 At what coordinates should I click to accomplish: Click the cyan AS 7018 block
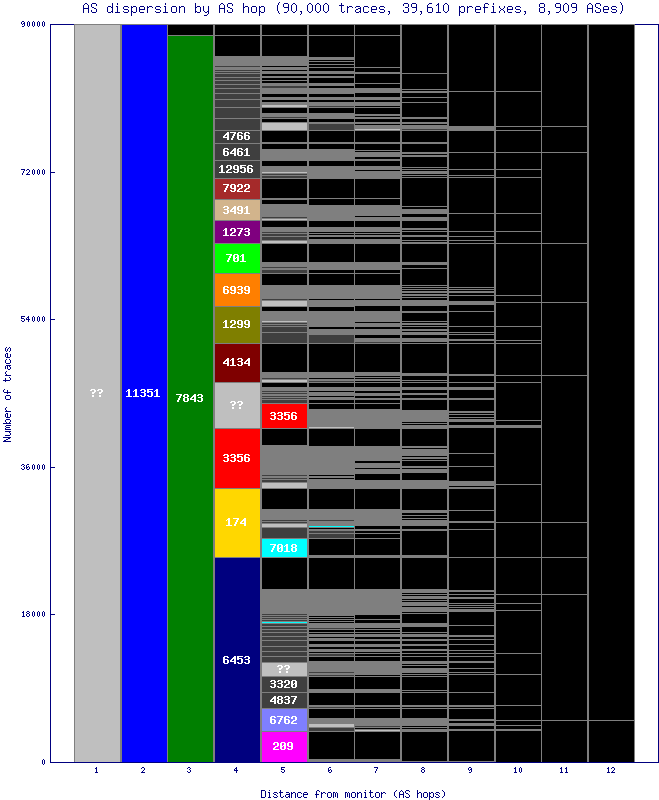coord(284,548)
